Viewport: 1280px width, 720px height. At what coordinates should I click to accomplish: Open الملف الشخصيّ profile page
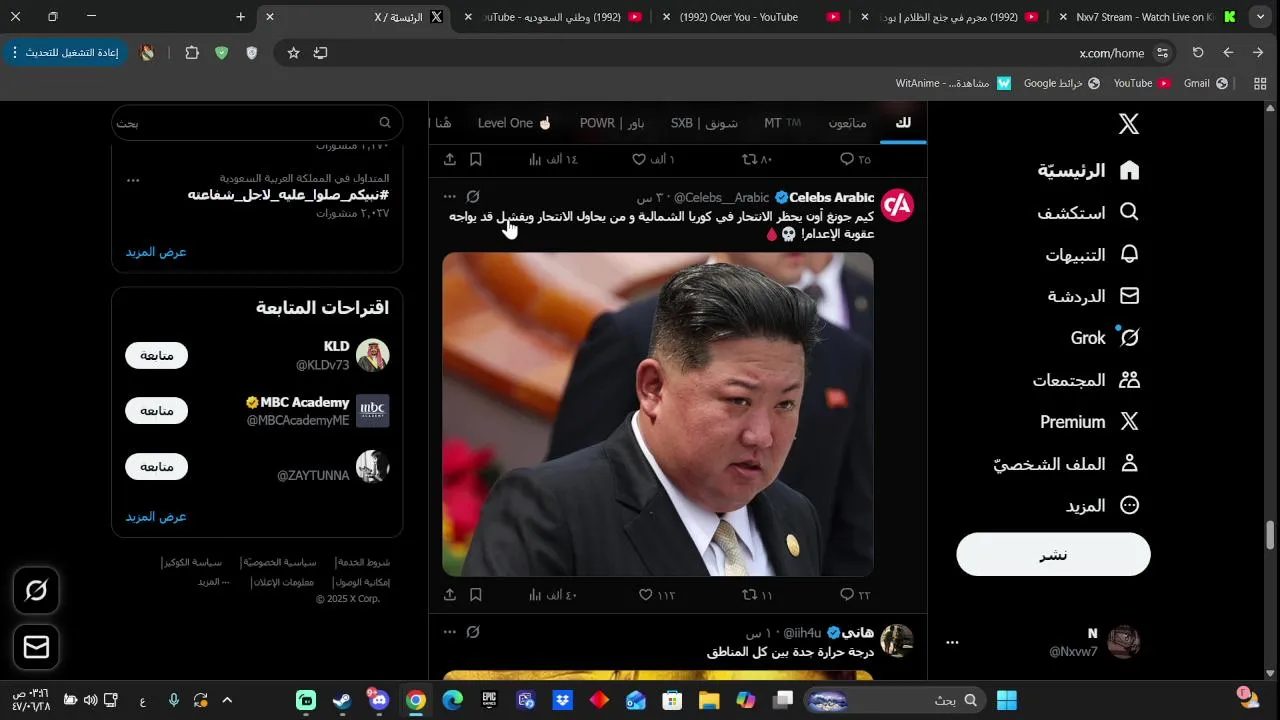click(1066, 464)
